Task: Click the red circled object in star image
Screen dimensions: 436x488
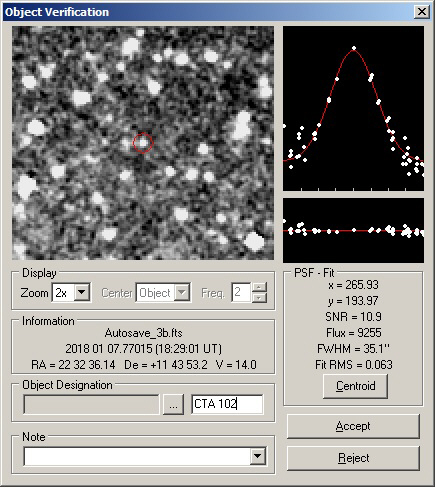Action: (143, 143)
